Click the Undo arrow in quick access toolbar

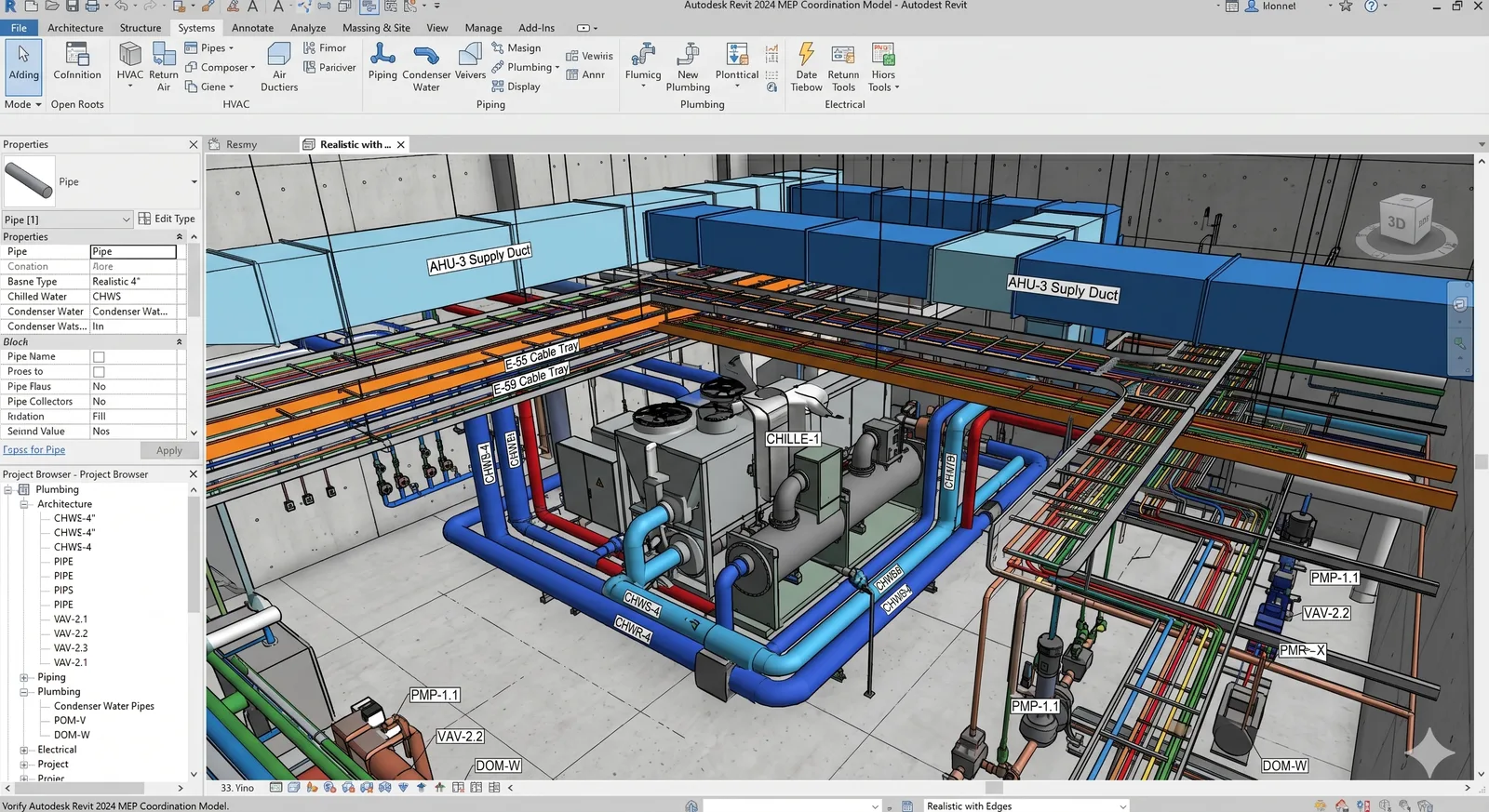pos(121,7)
